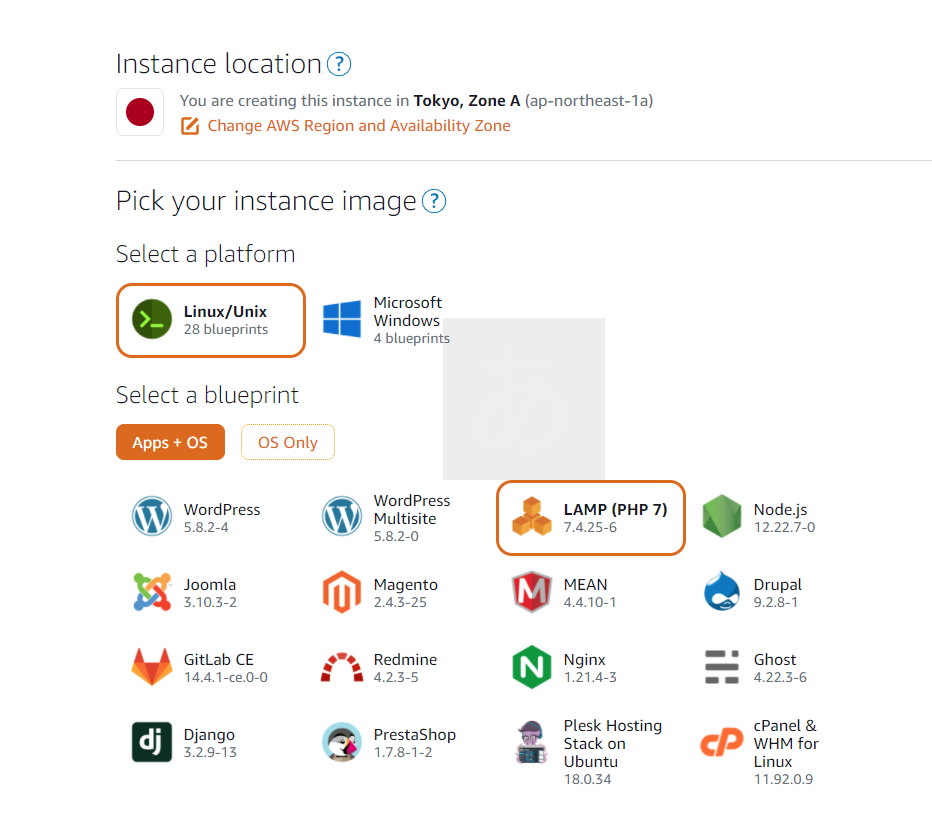Click the 4 blueprints text

411,338
